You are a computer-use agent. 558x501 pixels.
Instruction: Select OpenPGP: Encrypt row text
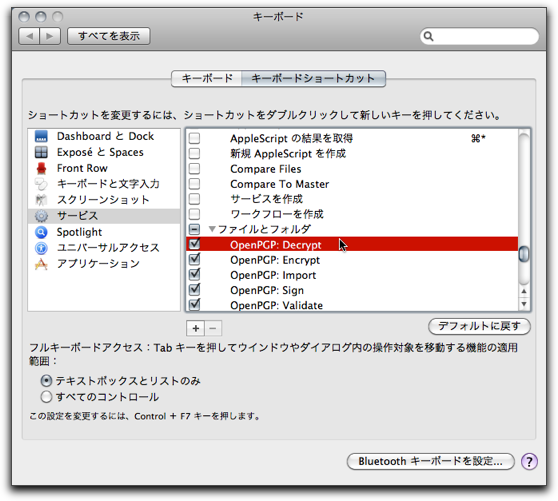tap(275, 260)
